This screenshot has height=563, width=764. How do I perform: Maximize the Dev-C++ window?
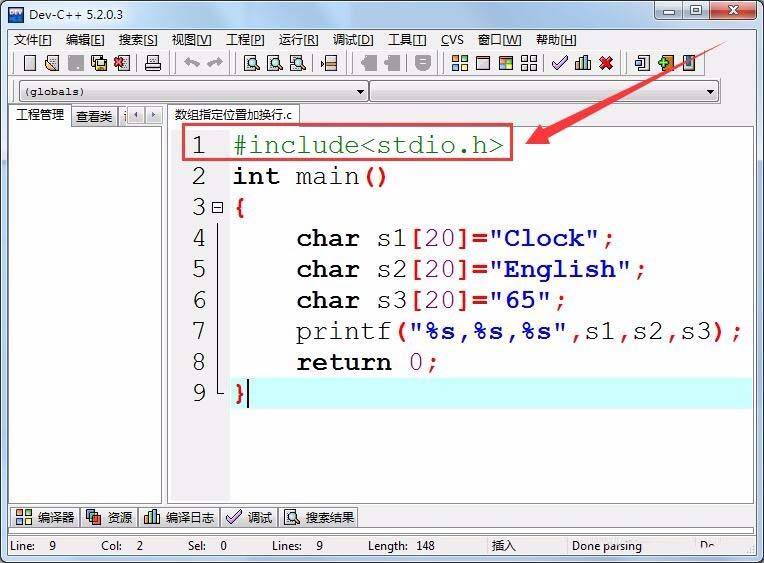click(x=696, y=11)
